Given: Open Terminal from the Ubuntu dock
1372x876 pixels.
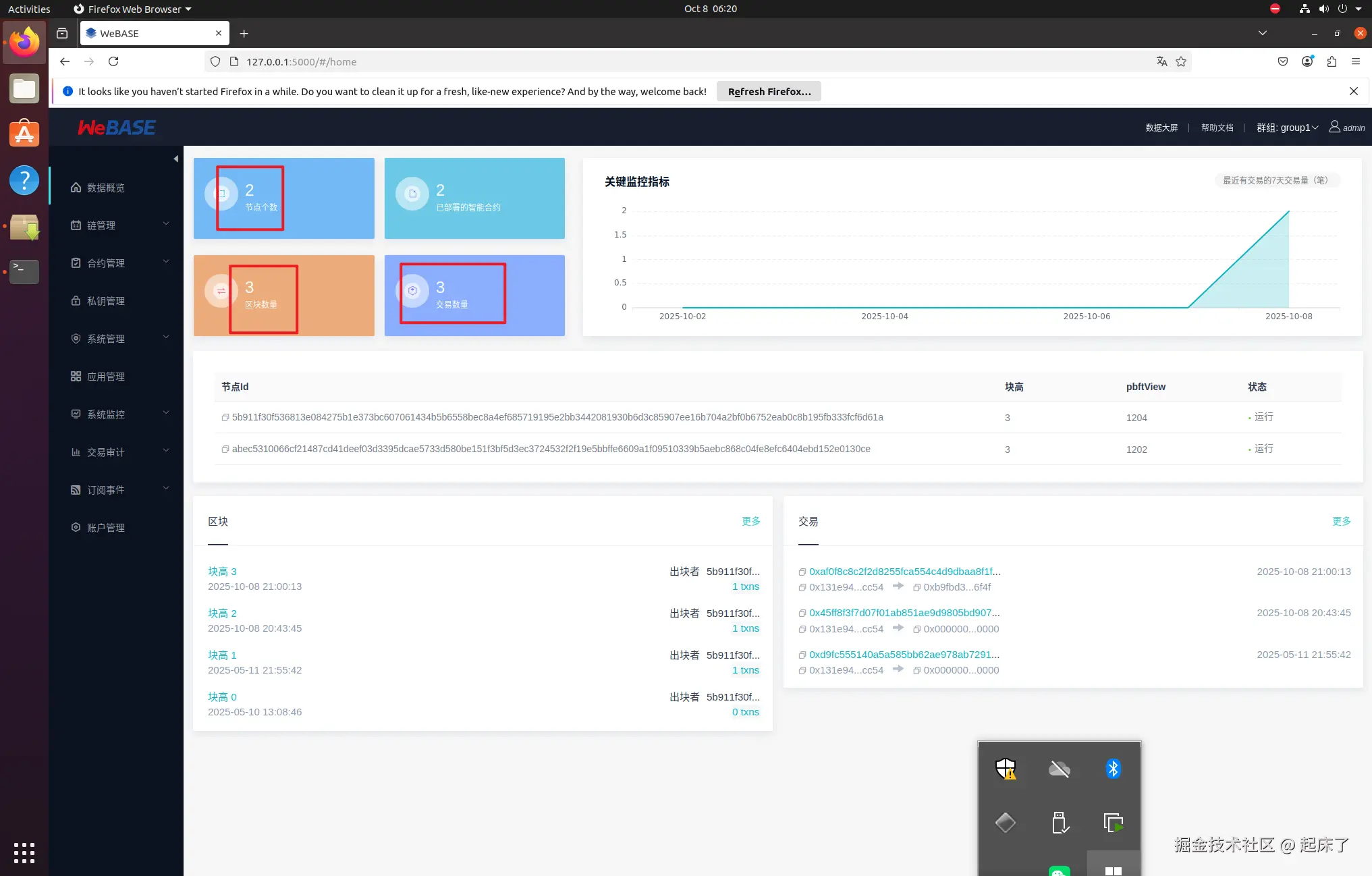Looking at the screenshot, I should [x=24, y=271].
